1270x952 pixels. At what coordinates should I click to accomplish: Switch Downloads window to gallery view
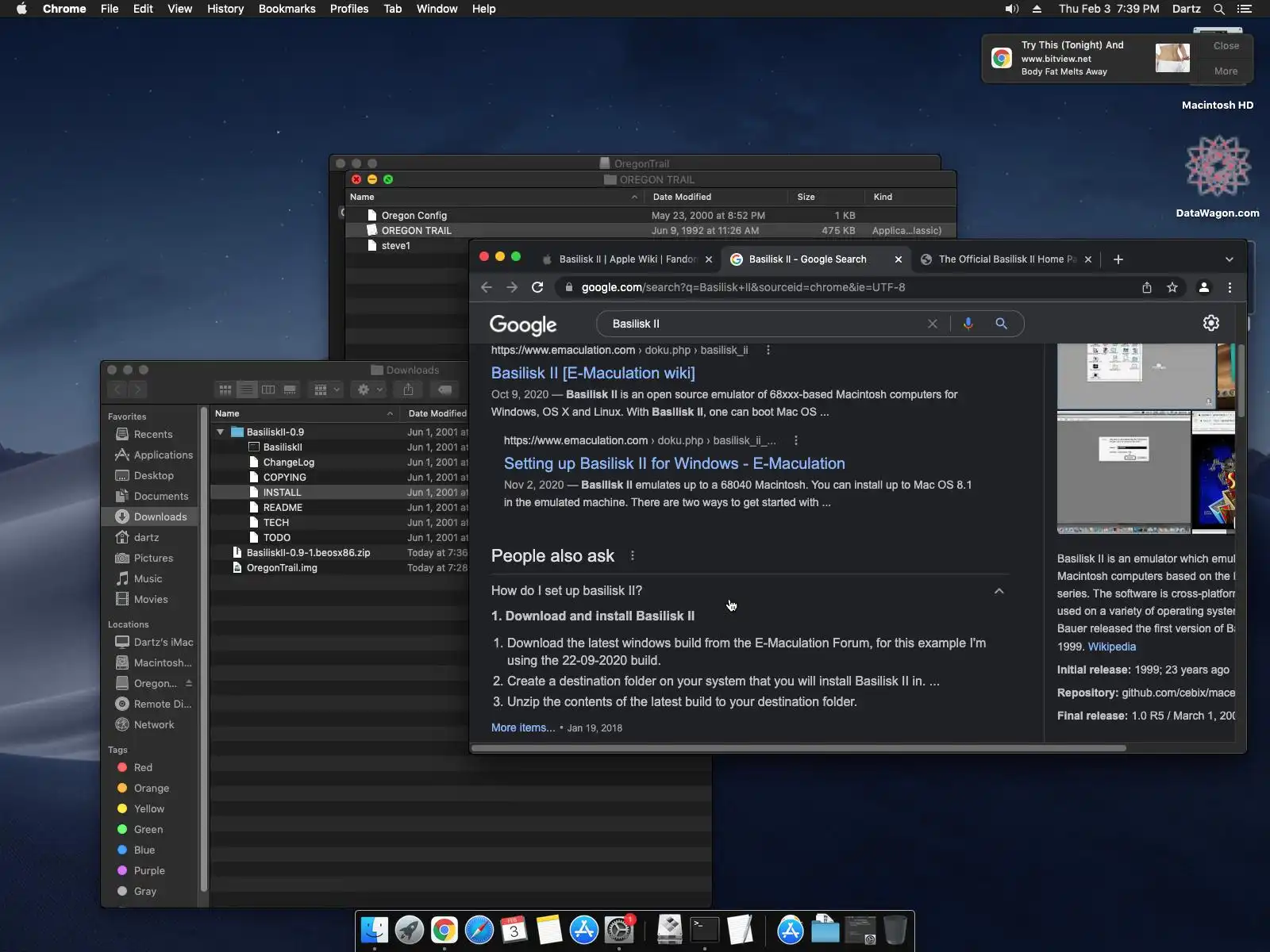[x=290, y=390]
